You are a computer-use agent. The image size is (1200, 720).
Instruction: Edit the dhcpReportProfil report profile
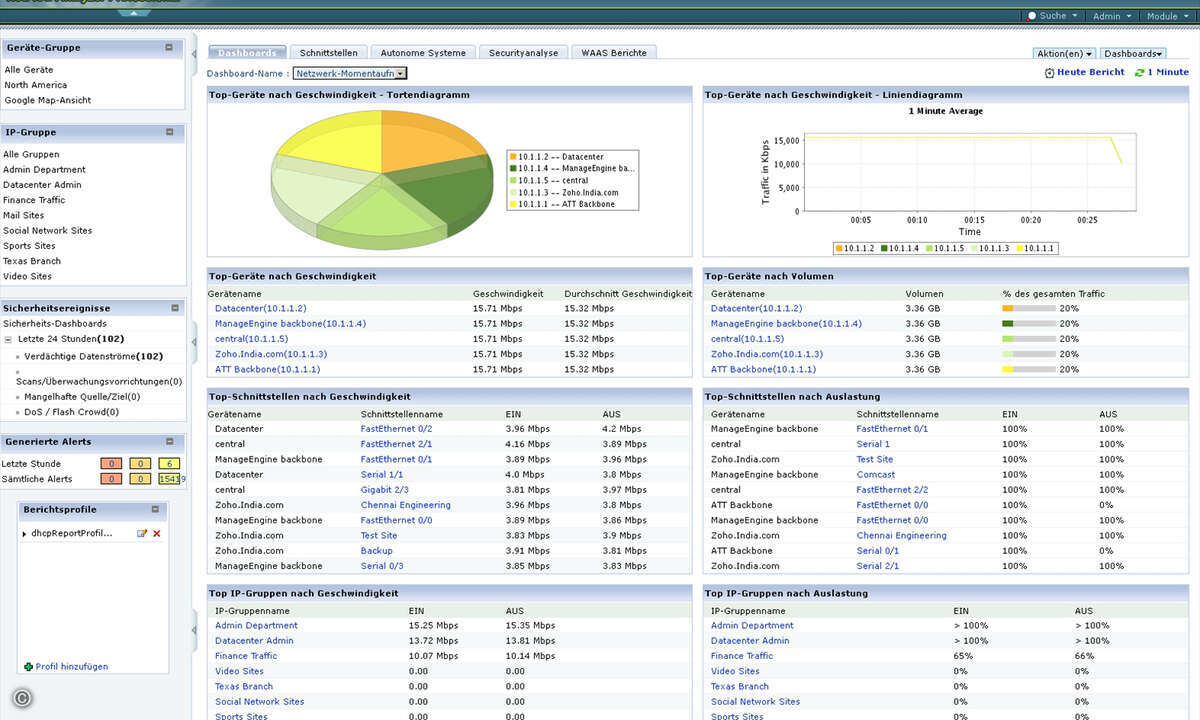point(142,534)
